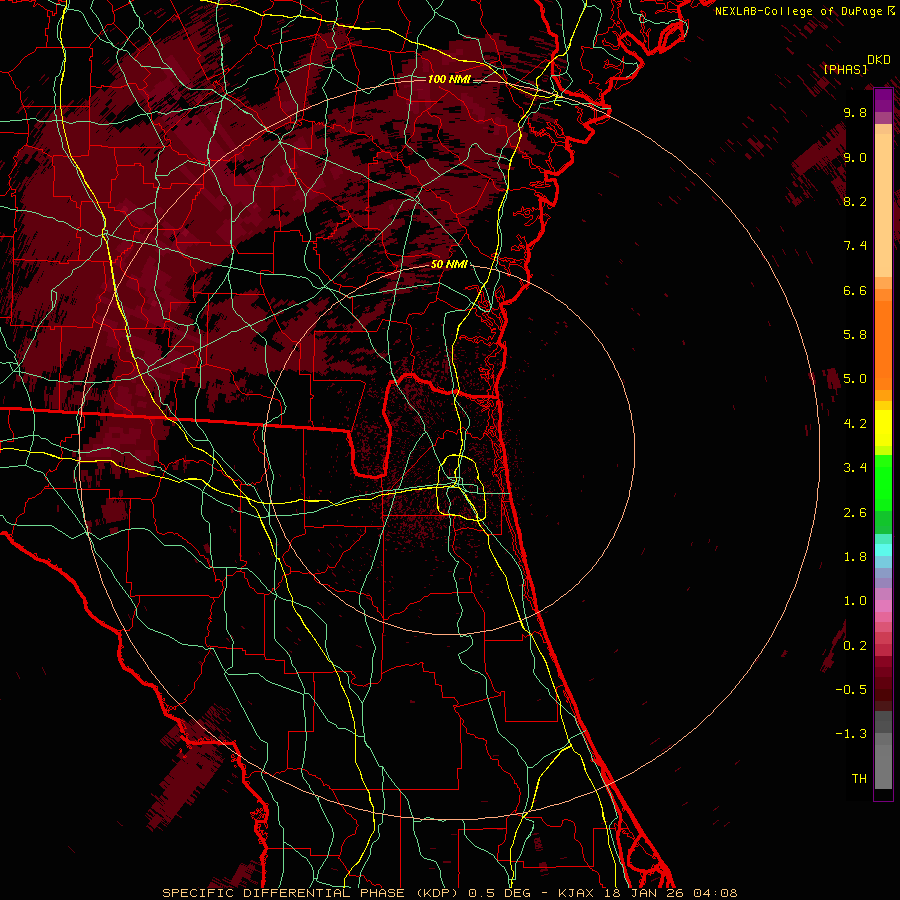Click the 1.0 scale label
Viewport: 900px width, 900px height.
(855, 601)
